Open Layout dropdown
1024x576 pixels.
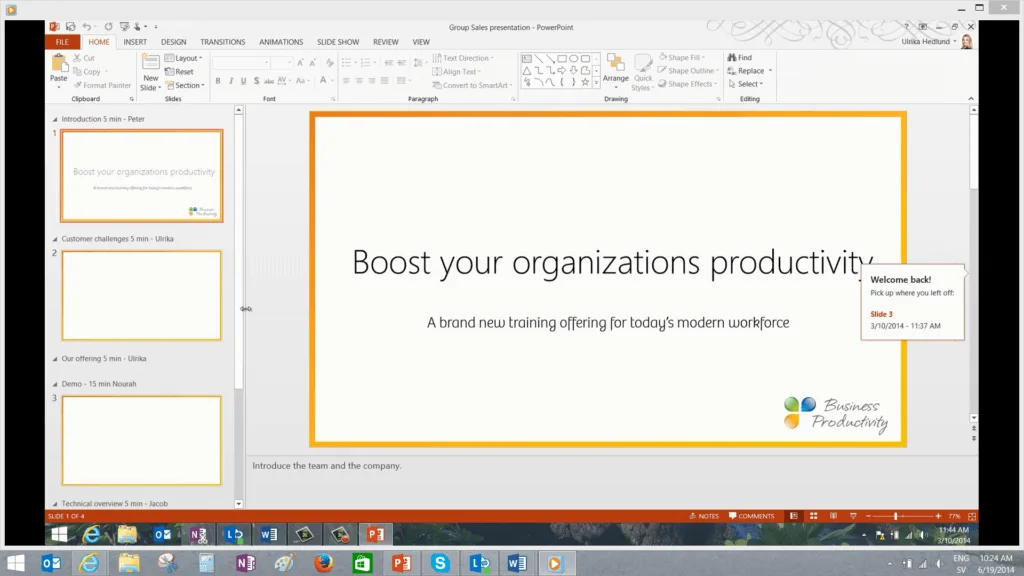coord(184,58)
